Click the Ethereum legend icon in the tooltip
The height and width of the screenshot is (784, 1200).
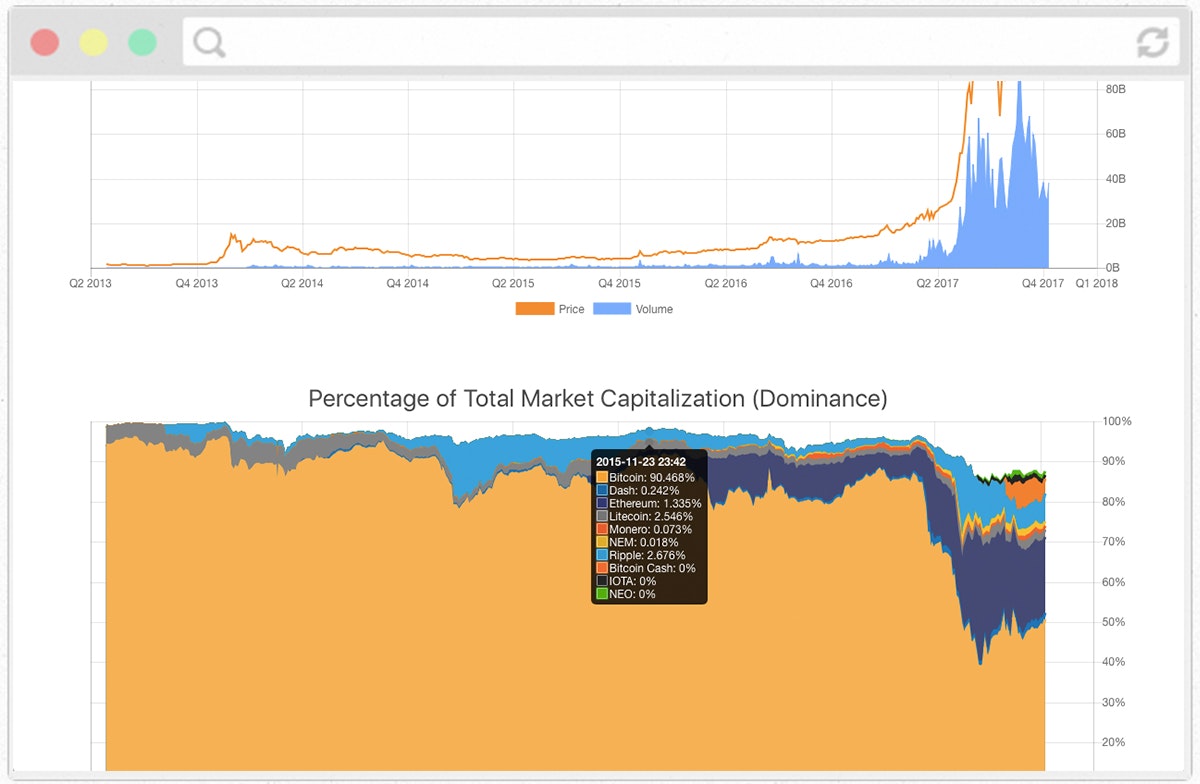pos(601,502)
